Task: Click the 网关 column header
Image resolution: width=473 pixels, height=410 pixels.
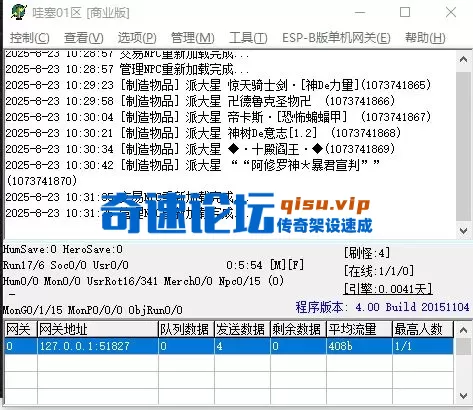Action: pos(20,329)
